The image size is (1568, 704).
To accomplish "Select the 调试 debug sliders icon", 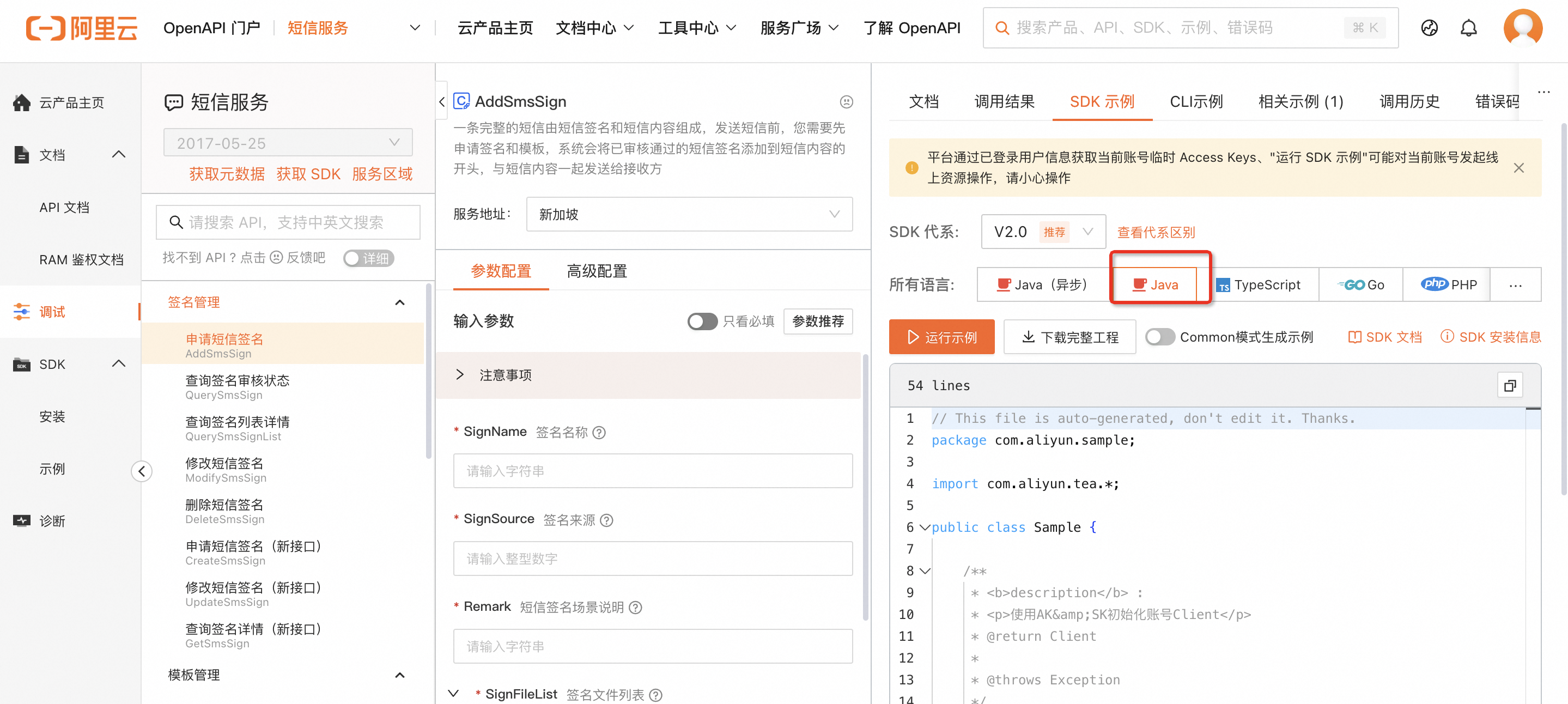I will tap(21, 312).
